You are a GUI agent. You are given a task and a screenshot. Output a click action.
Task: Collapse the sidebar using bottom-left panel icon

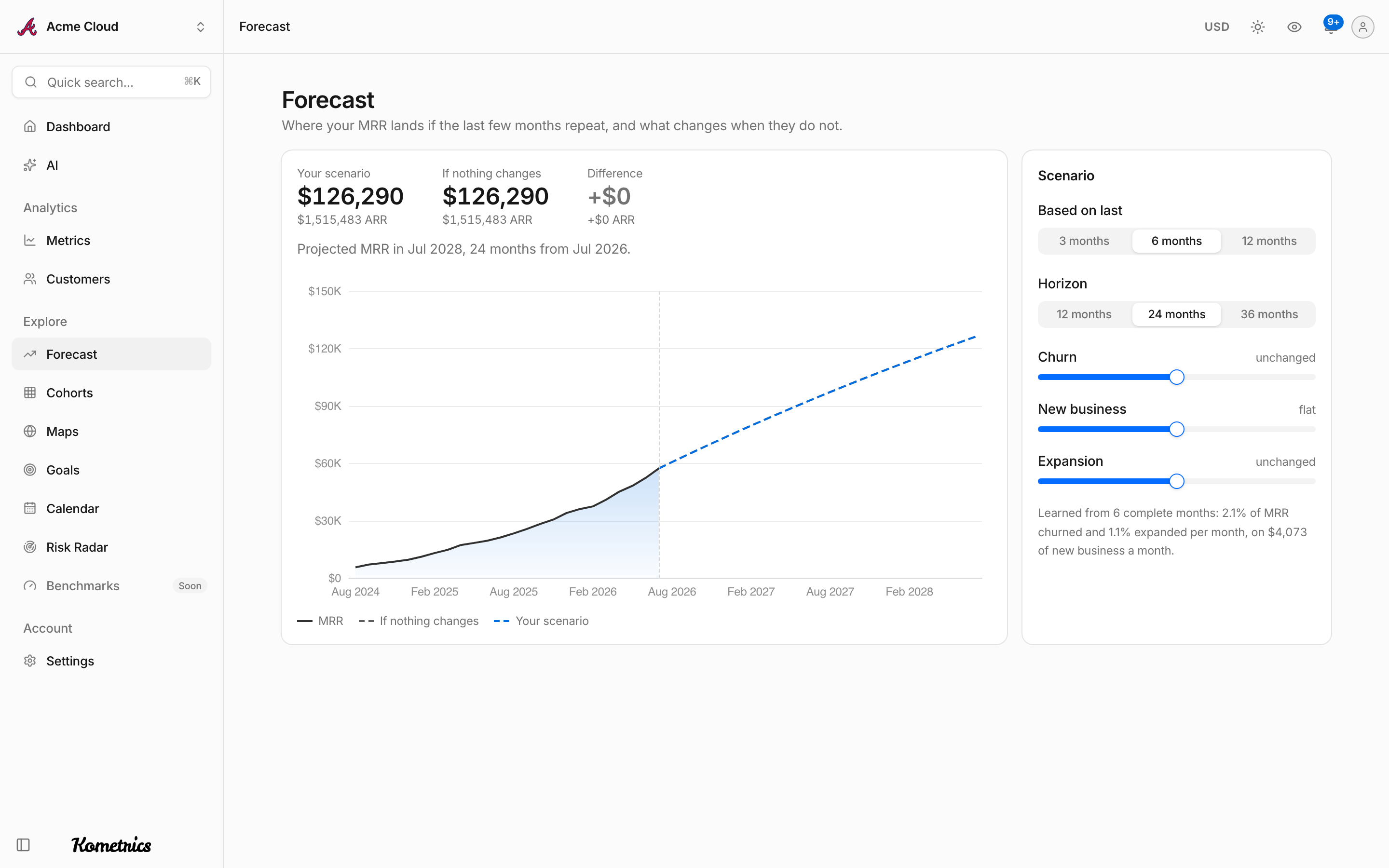tap(23, 844)
